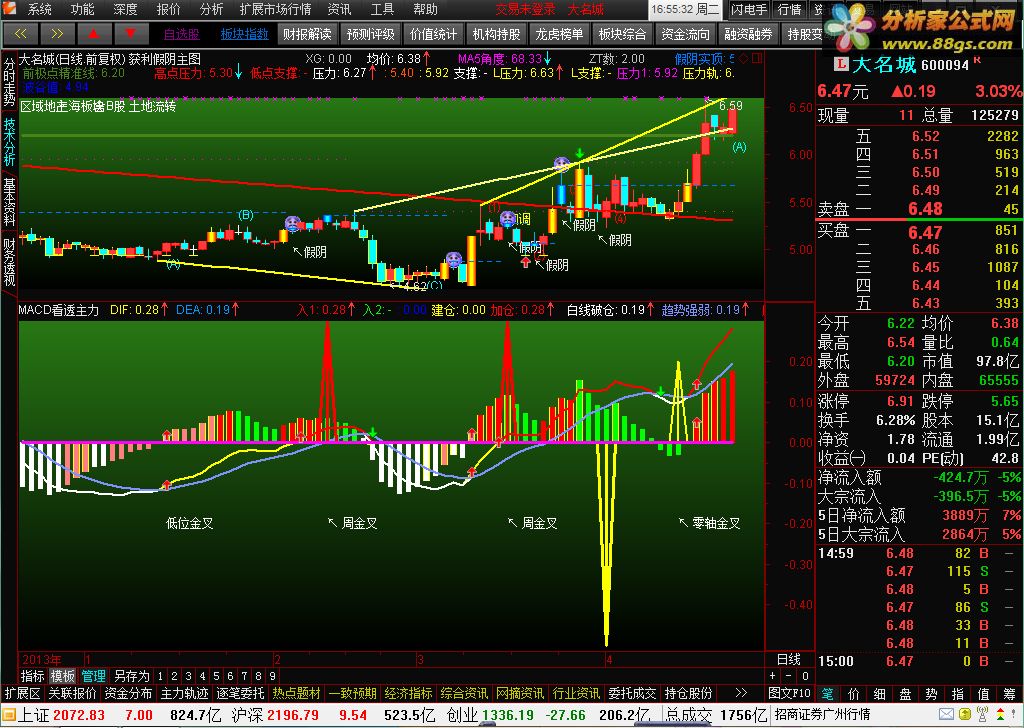Click the 价值统计 button
This screenshot has width=1024, height=728.
[x=434, y=34]
